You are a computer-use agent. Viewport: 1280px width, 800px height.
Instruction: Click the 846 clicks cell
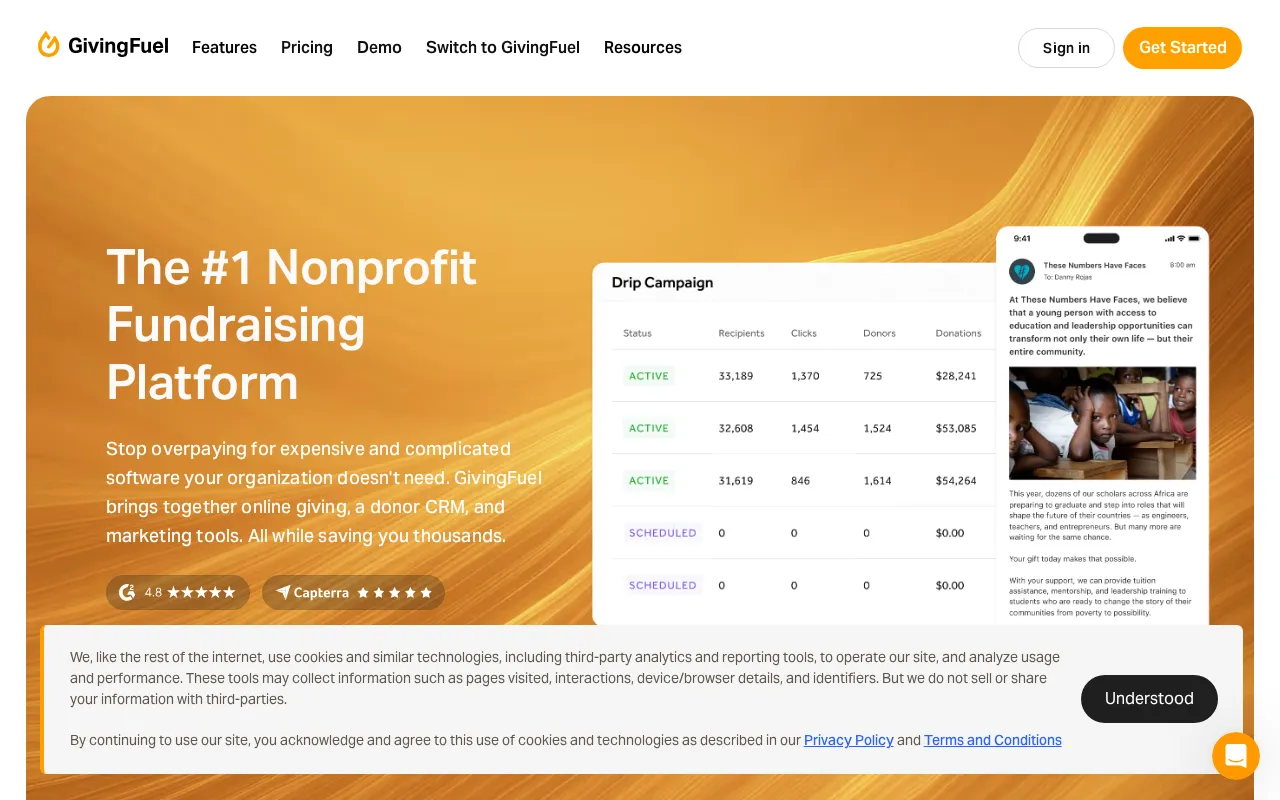(x=800, y=481)
